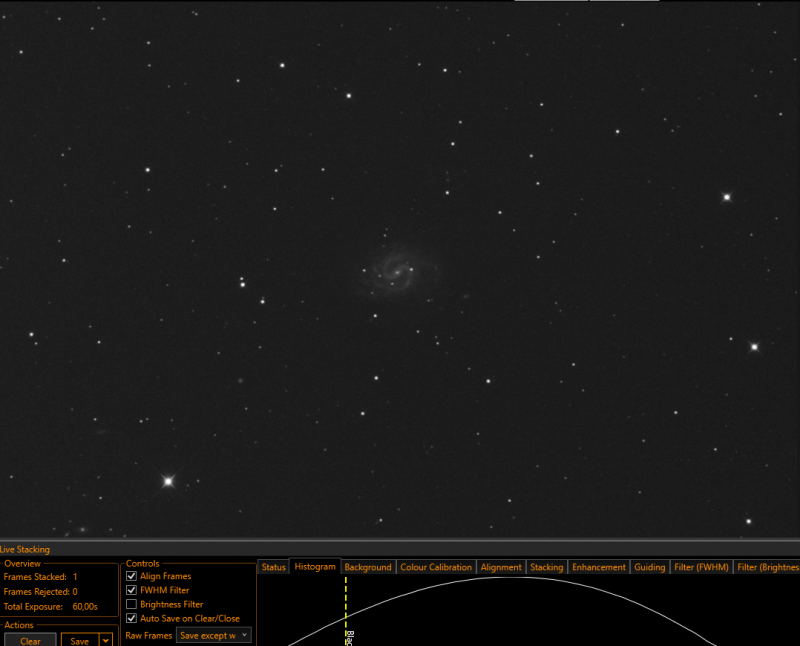The width and height of the screenshot is (800, 646).
Task: Select the Histogram tab
Action: click(x=315, y=566)
